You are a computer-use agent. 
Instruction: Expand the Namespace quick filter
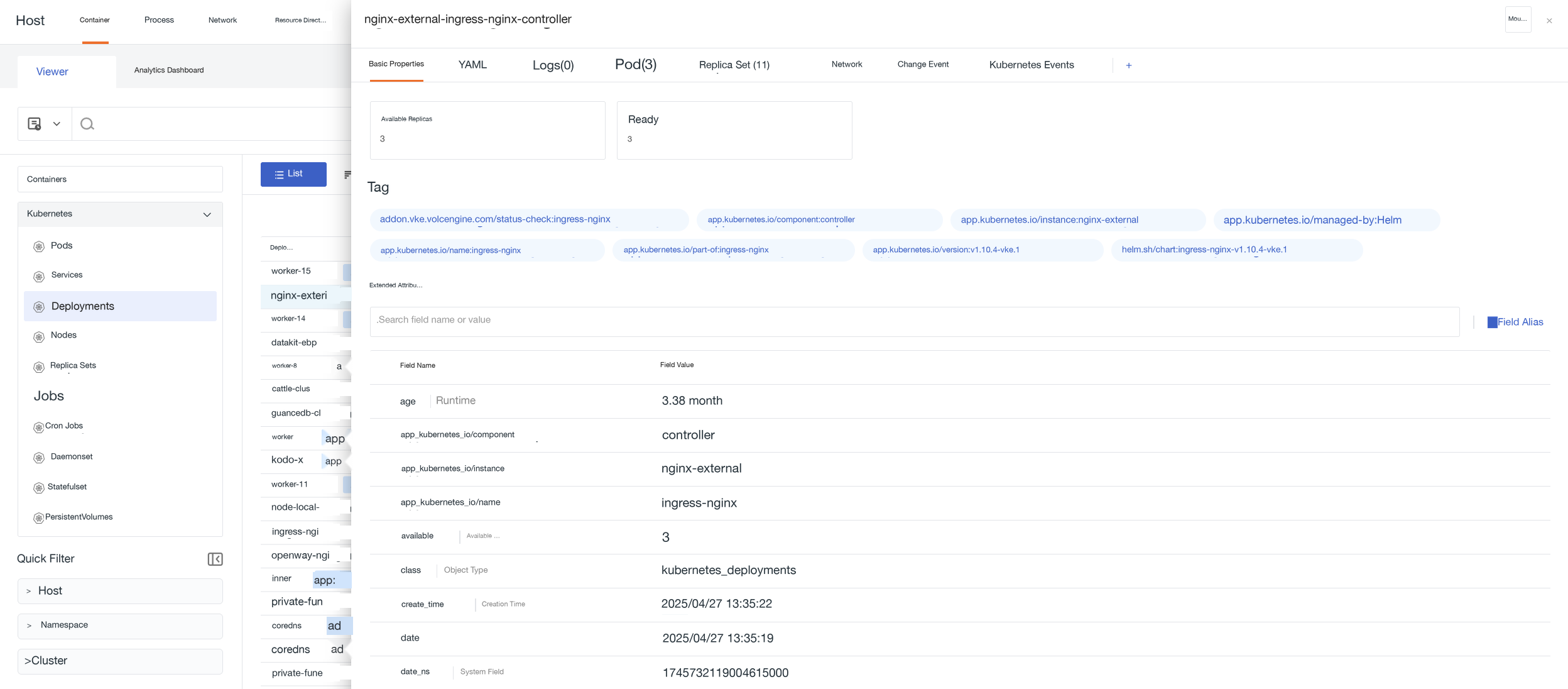click(x=120, y=626)
